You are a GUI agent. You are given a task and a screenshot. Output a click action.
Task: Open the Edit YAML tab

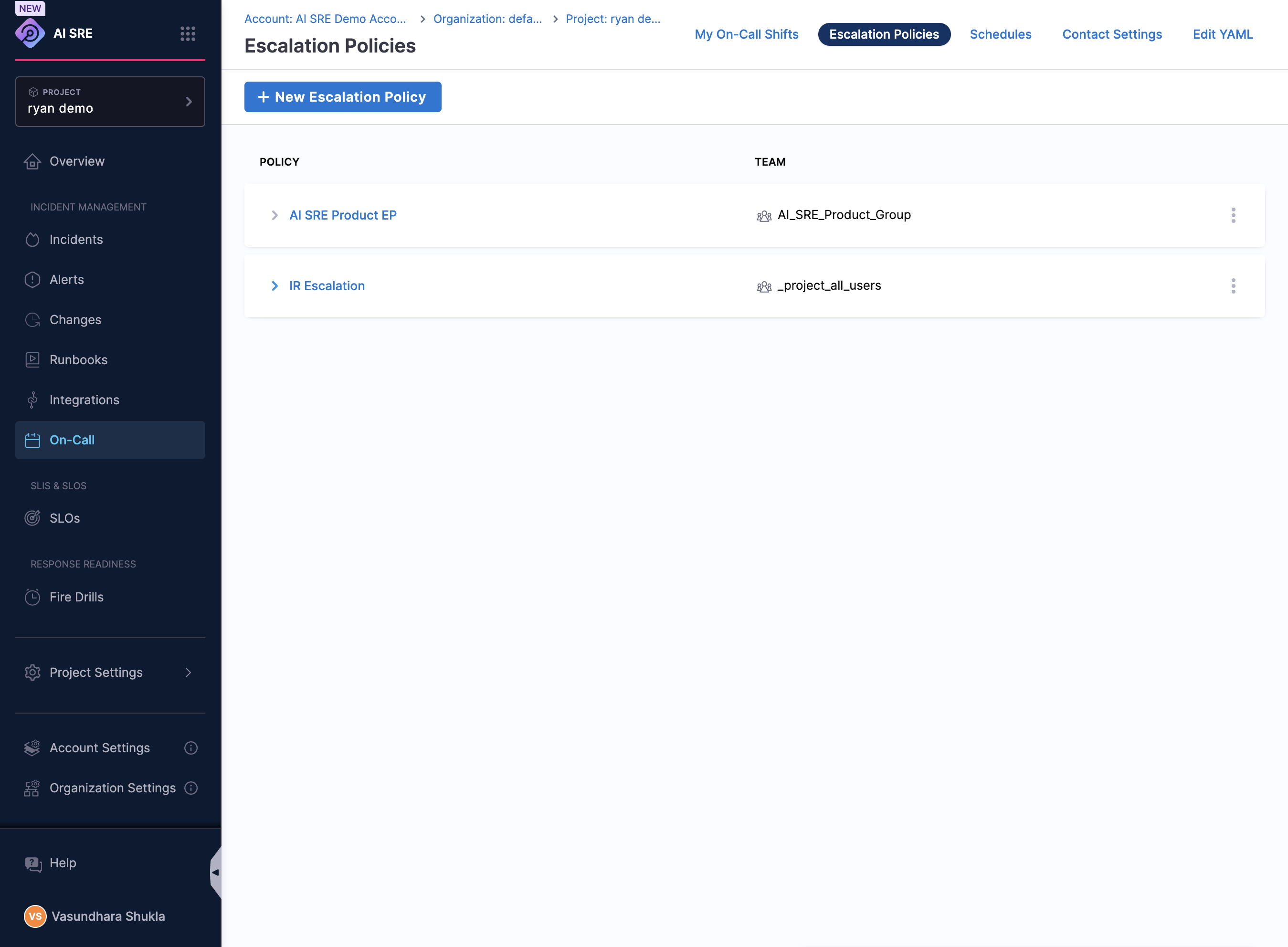(x=1223, y=34)
